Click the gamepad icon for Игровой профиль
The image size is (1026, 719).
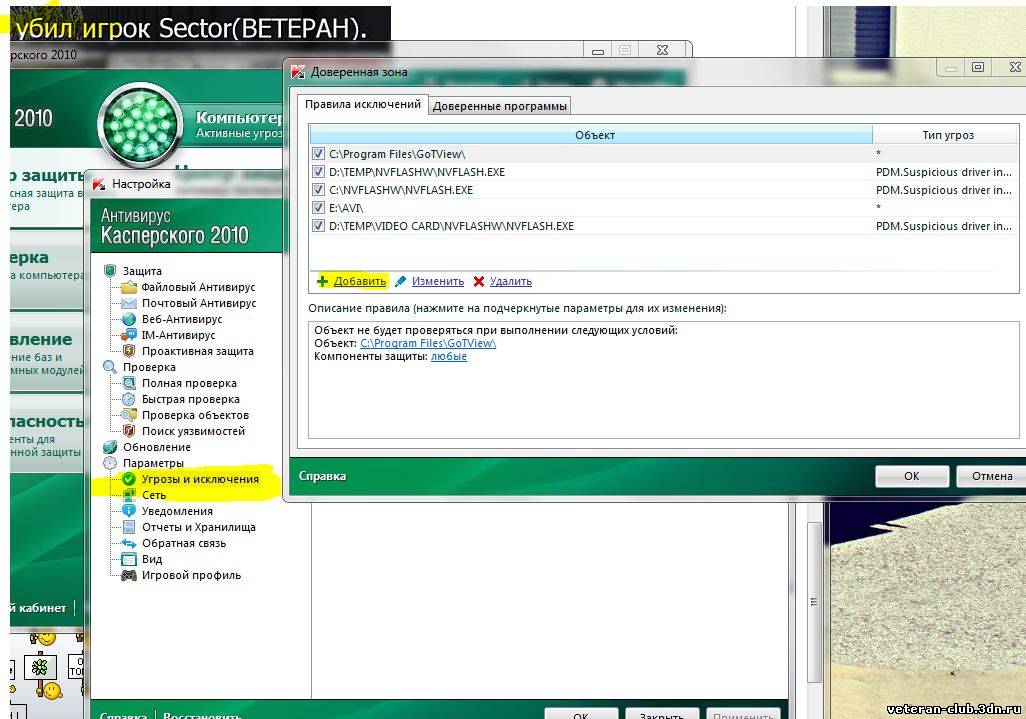[x=129, y=575]
